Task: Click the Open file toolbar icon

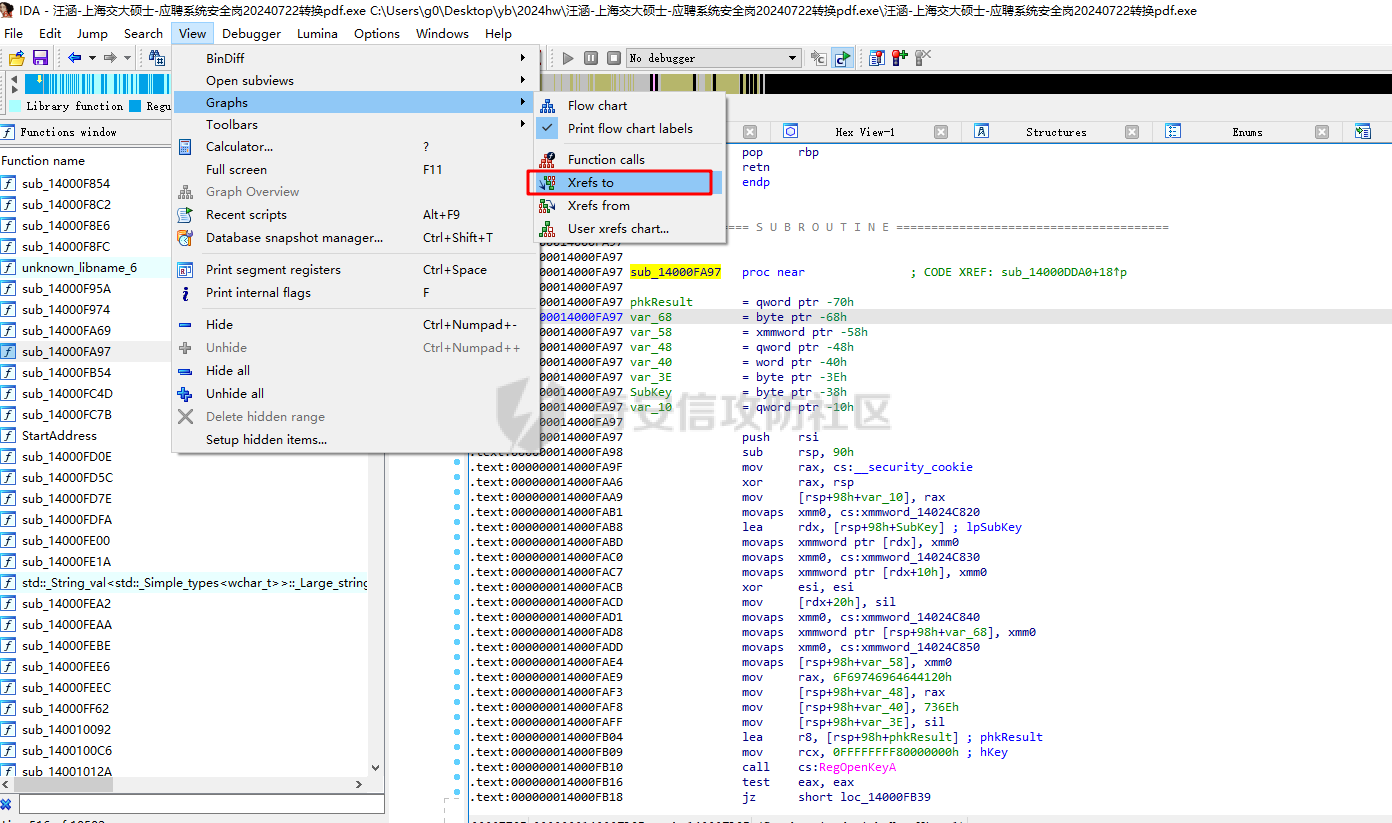Action: click(x=17, y=58)
